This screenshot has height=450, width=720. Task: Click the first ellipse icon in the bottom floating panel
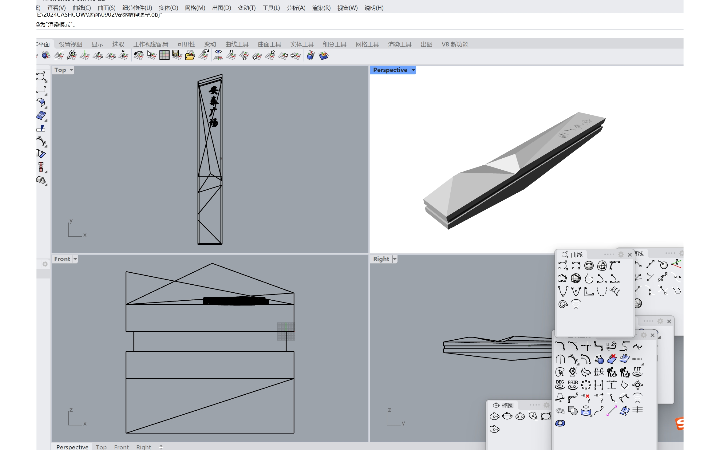495,416
